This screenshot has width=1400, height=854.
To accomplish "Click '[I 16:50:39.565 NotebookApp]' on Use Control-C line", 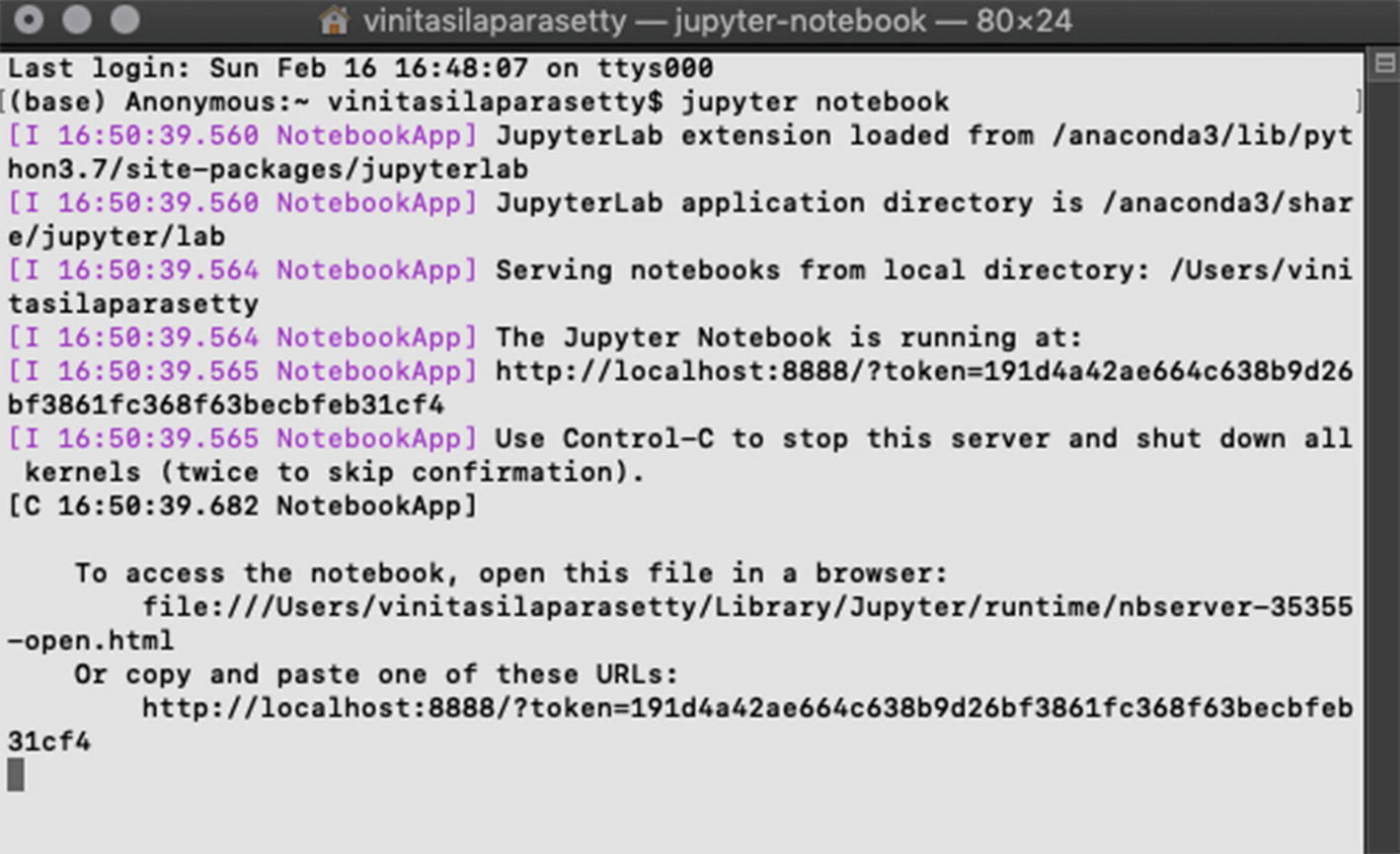I will coord(242,438).
